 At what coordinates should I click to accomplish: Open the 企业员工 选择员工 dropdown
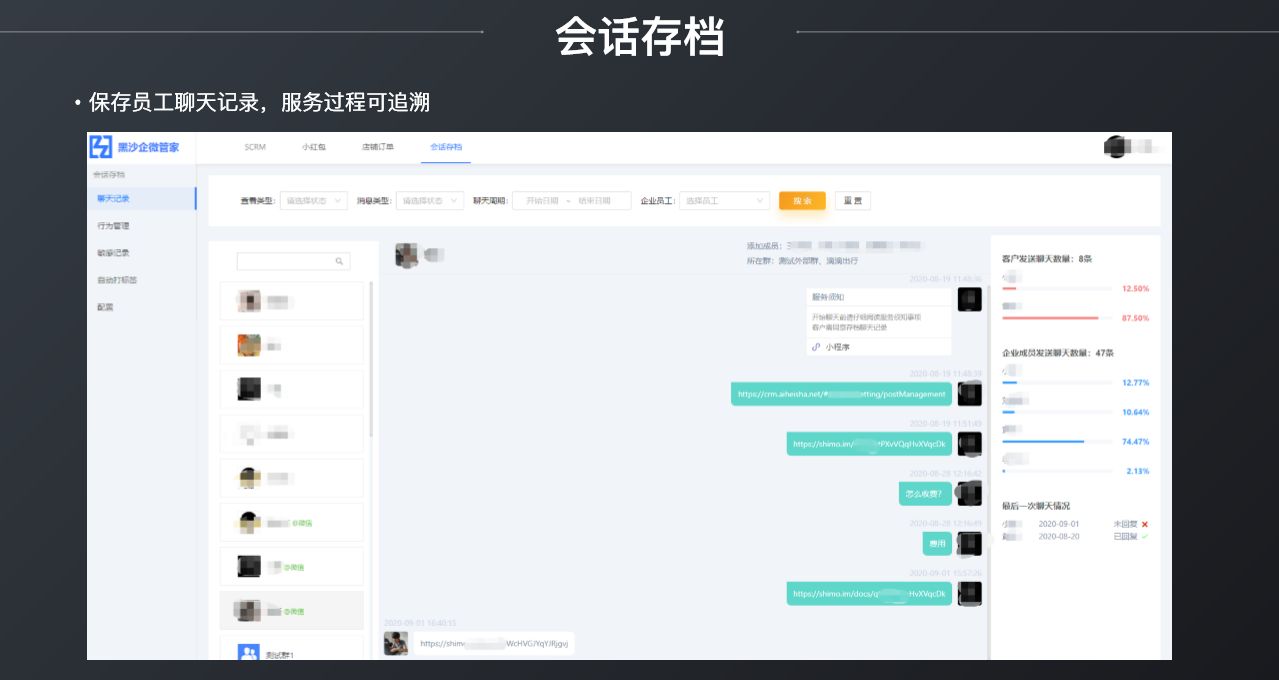[x=725, y=200]
